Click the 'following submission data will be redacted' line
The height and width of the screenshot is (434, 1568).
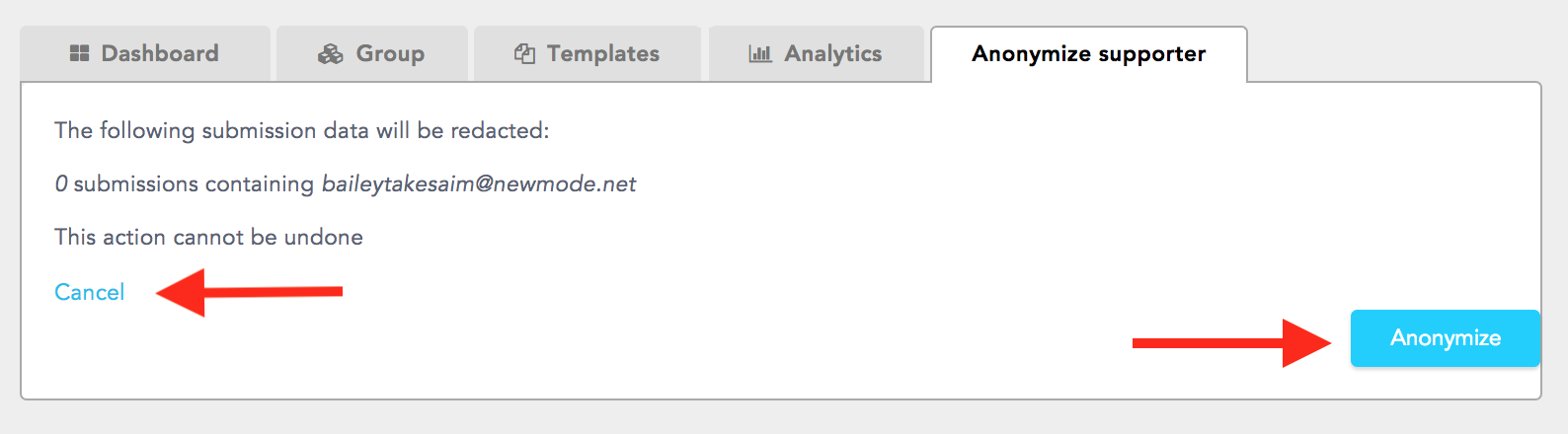302,130
